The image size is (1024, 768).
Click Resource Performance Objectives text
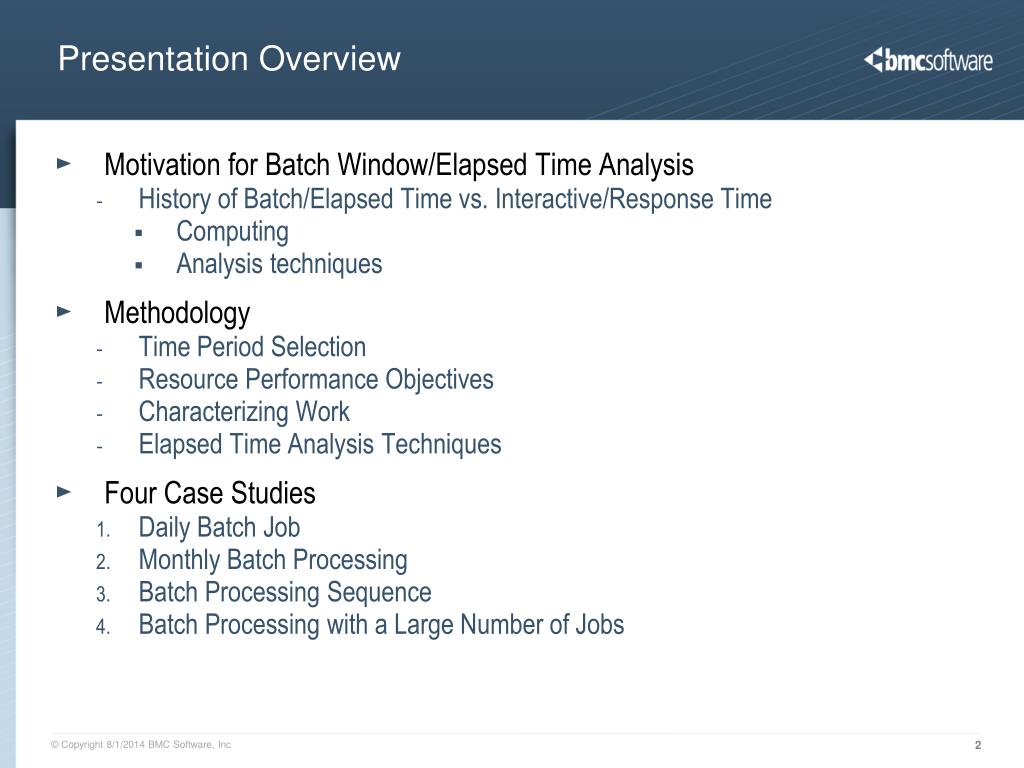[x=316, y=379]
